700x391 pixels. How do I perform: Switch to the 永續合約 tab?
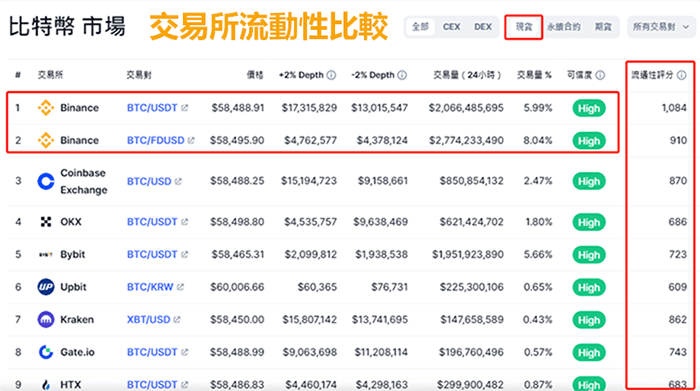tap(564, 27)
